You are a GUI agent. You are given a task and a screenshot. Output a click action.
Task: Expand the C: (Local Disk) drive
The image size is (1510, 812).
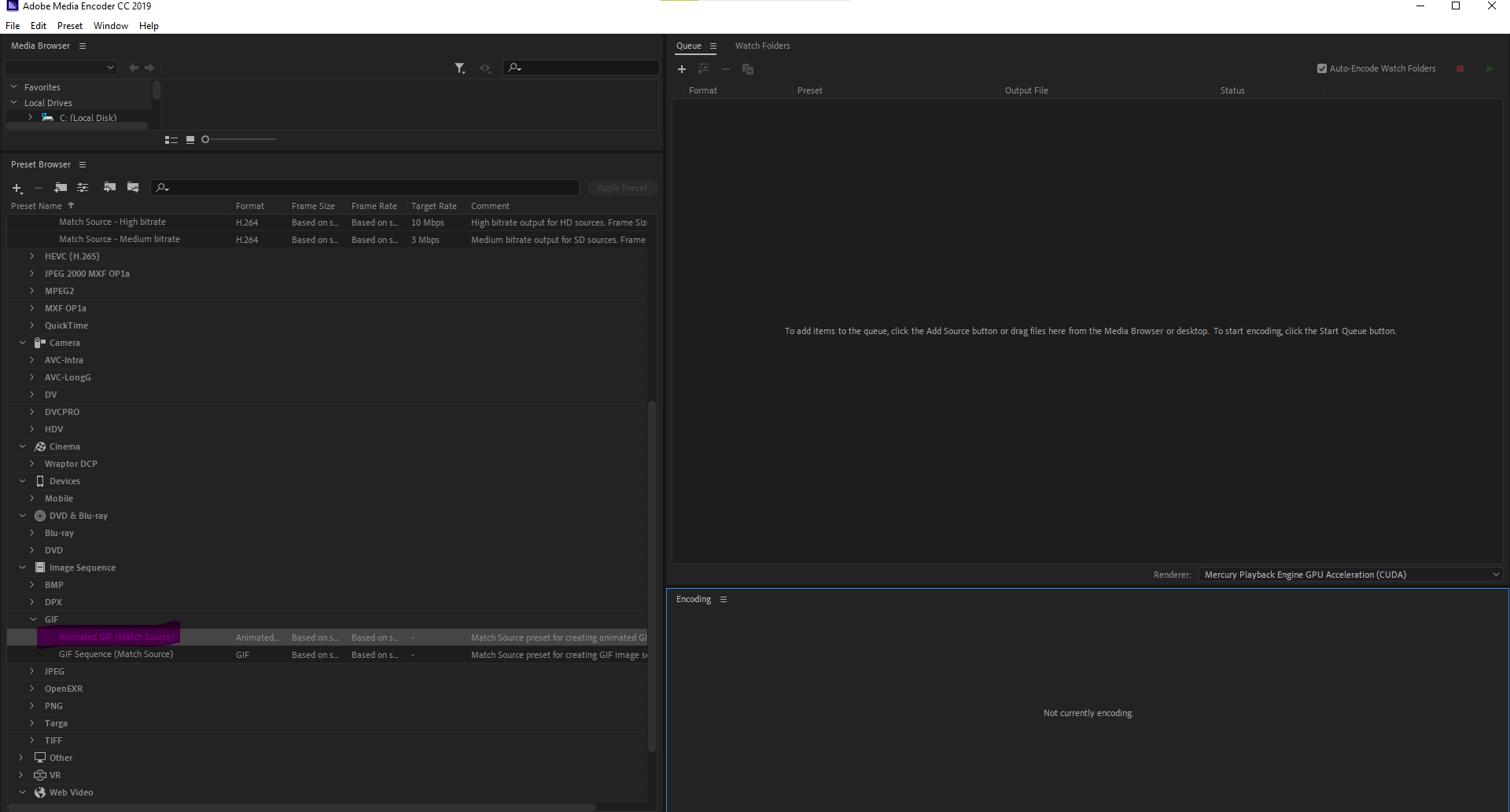point(30,117)
